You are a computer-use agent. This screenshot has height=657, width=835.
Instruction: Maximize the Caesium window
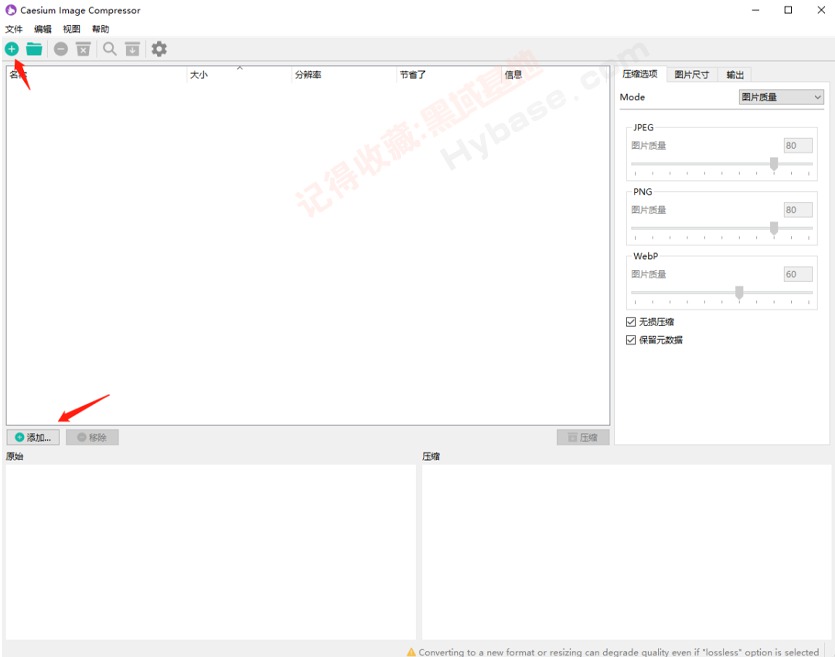pyautogui.click(x=788, y=10)
